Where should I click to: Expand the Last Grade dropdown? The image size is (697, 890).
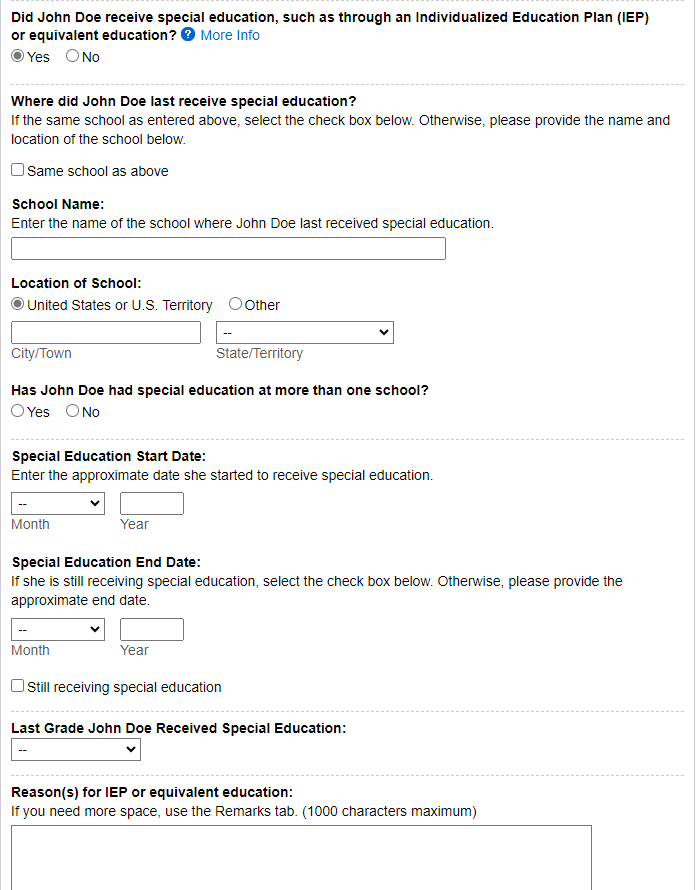pos(75,749)
